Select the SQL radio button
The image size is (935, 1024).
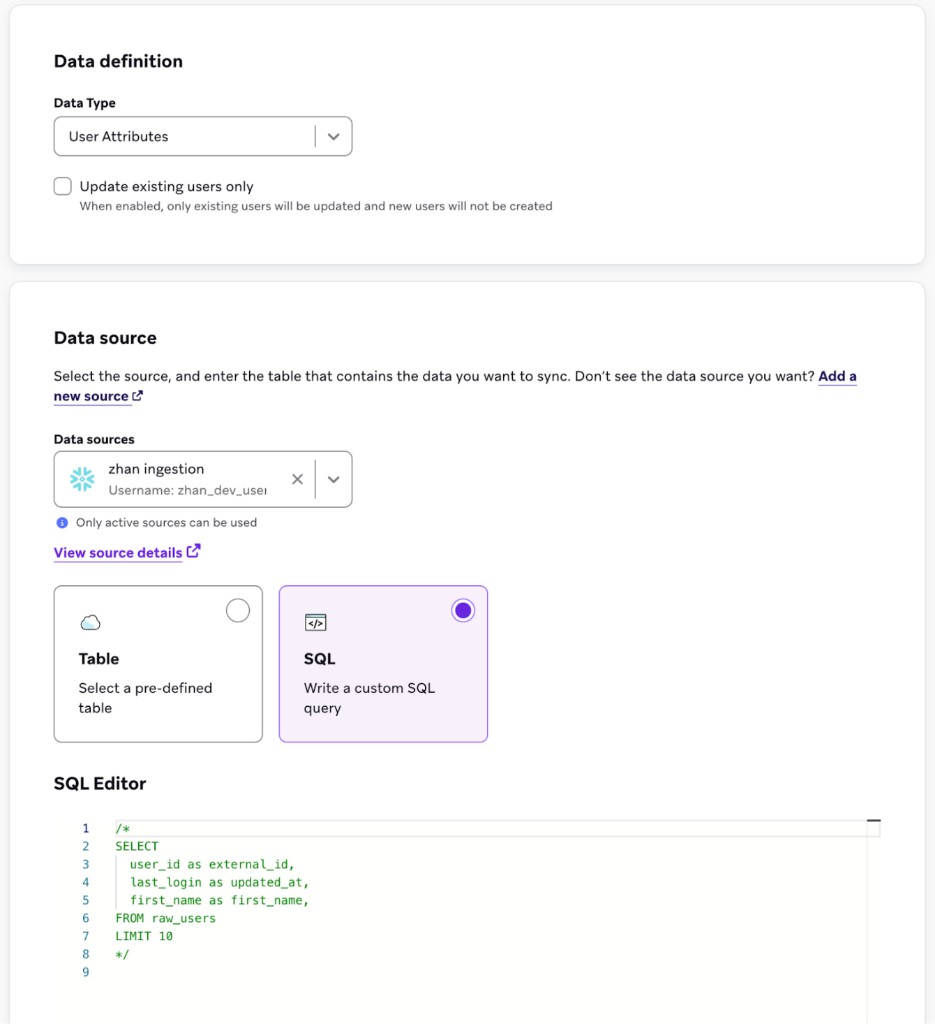462,610
